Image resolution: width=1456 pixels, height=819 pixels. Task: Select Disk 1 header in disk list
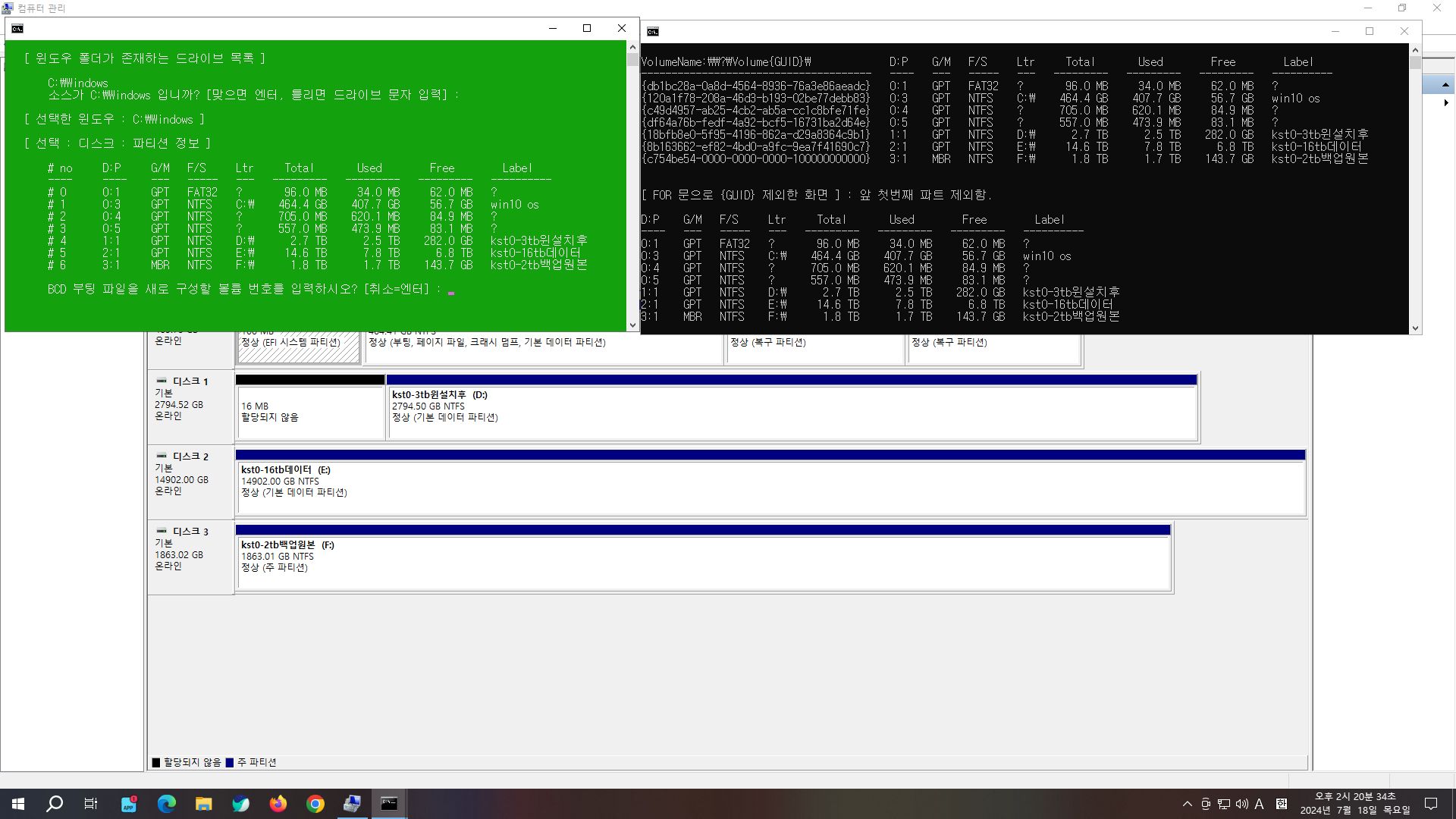190,406
